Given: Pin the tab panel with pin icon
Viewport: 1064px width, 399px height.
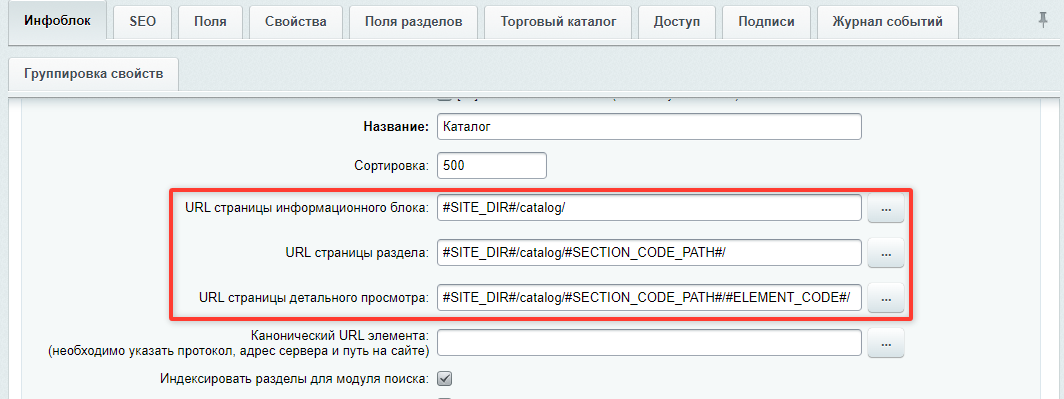Looking at the screenshot, I should coord(1043,21).
